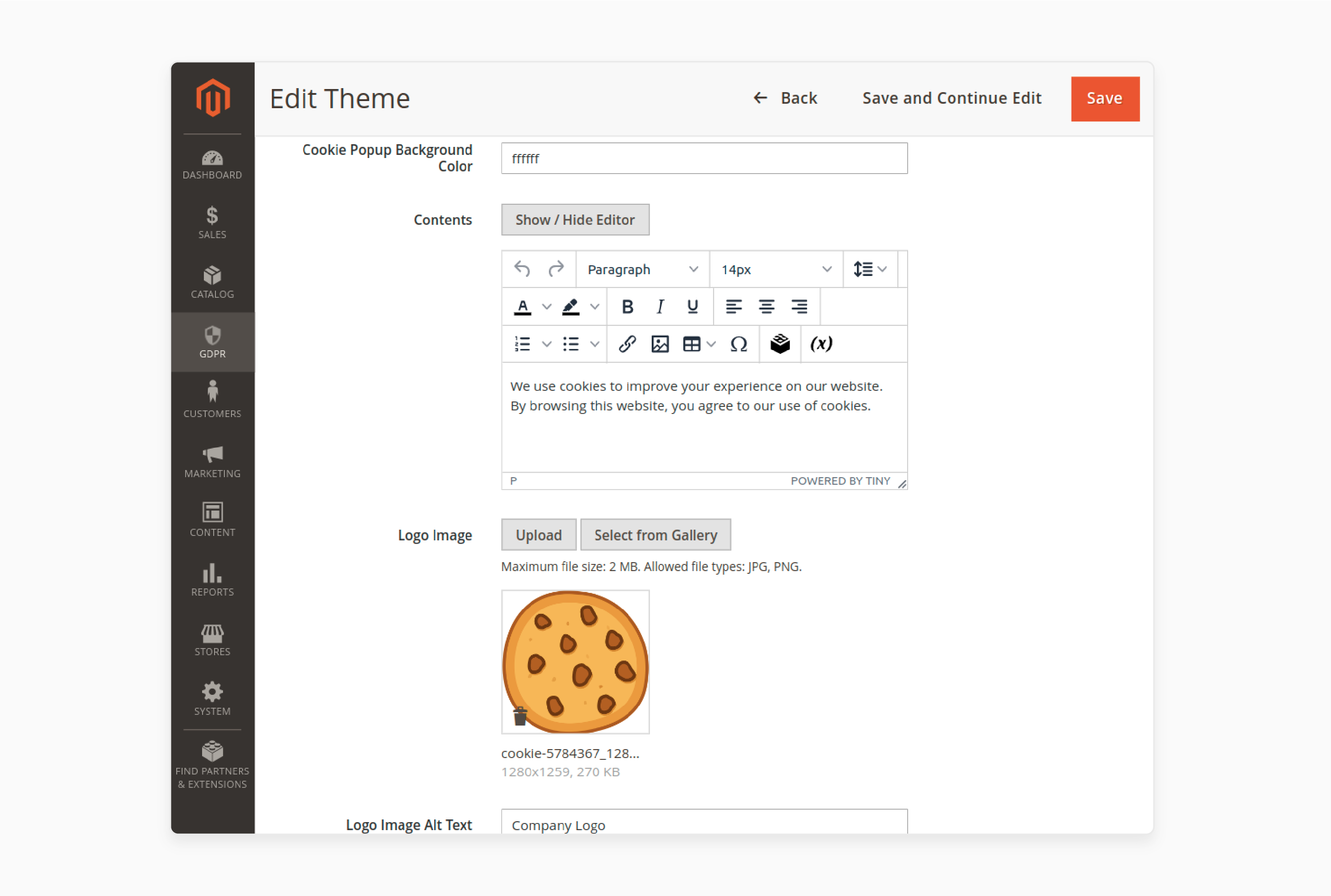Insert a widget in the editor
Viewport: 1331px width, 896px height.
pyautogui.click(x=779, y=344)
